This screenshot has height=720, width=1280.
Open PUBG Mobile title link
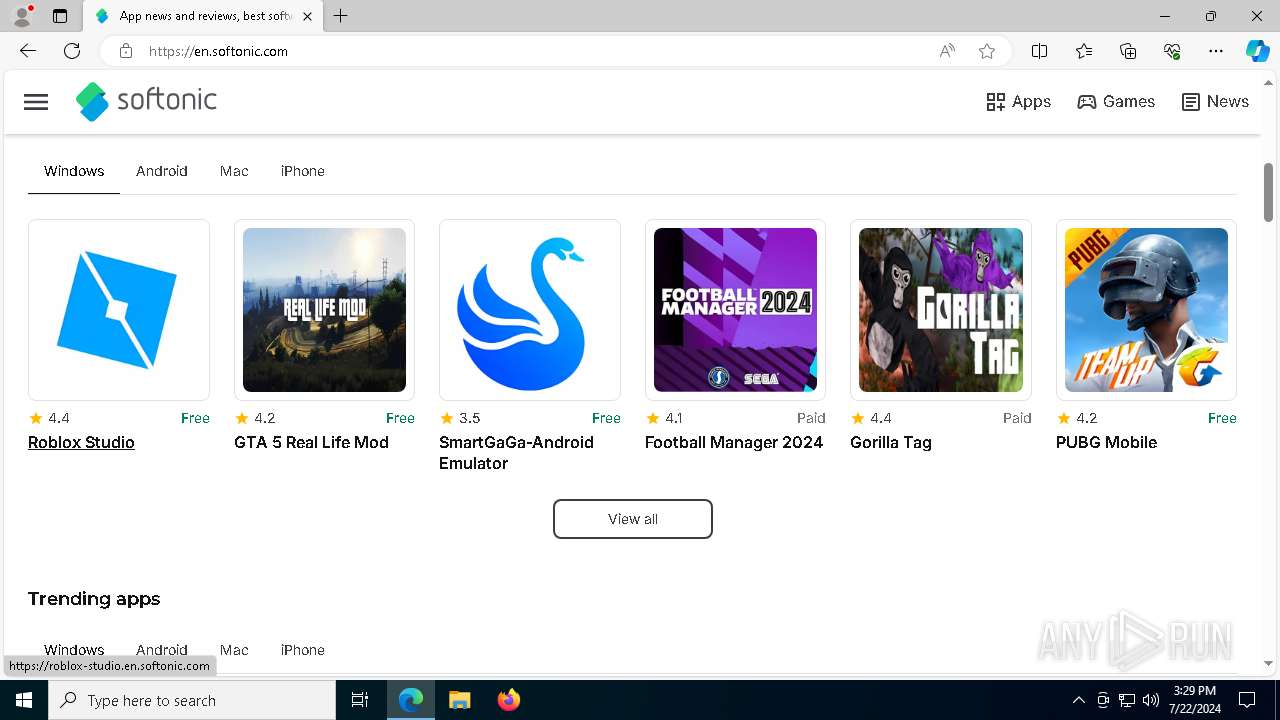pyautogui.click(x=1106, y=442)
